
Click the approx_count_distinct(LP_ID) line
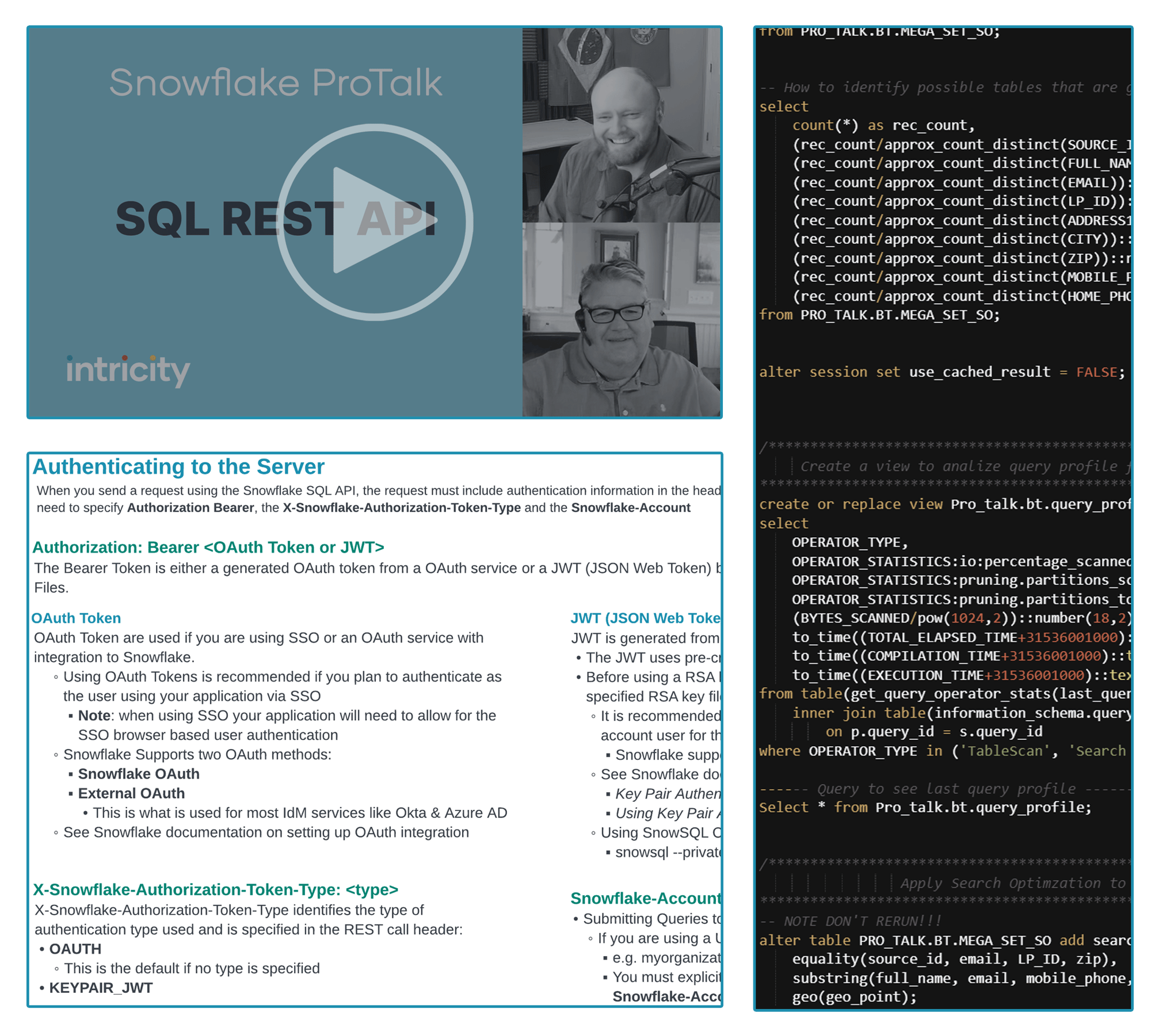(961, 201)
